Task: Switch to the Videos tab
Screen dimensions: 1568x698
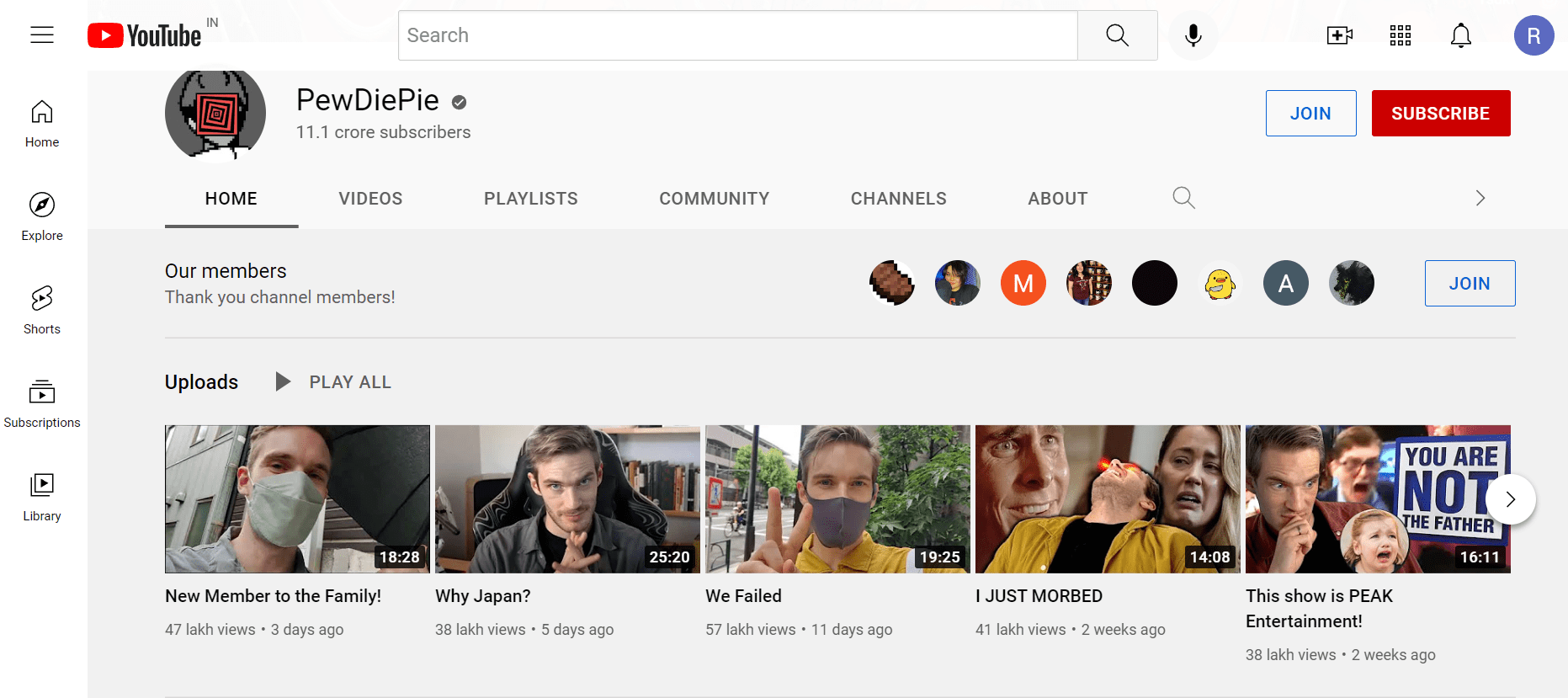Action: [370, 199]
